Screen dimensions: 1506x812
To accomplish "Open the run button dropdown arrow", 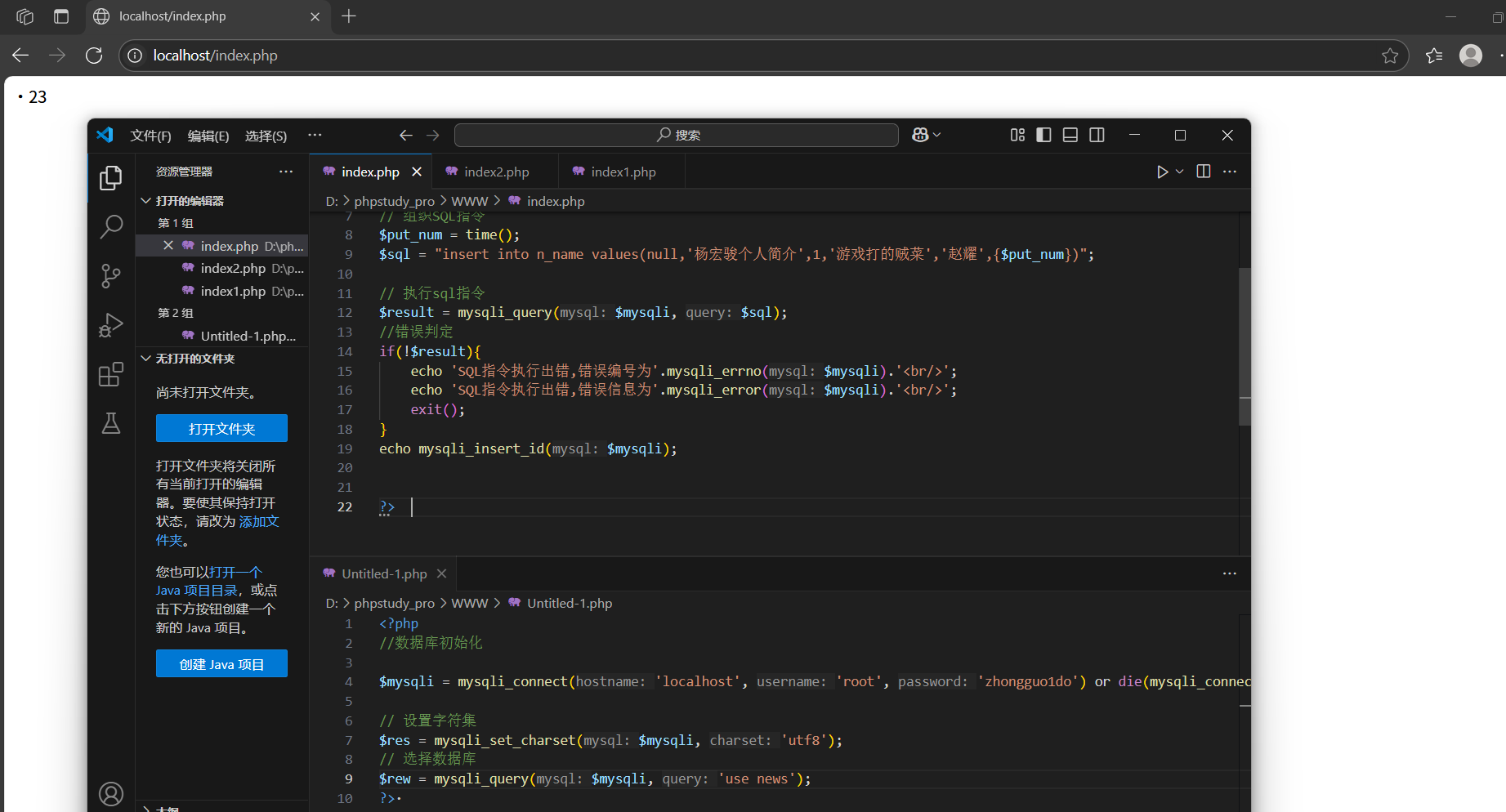I will [1180, 172].
